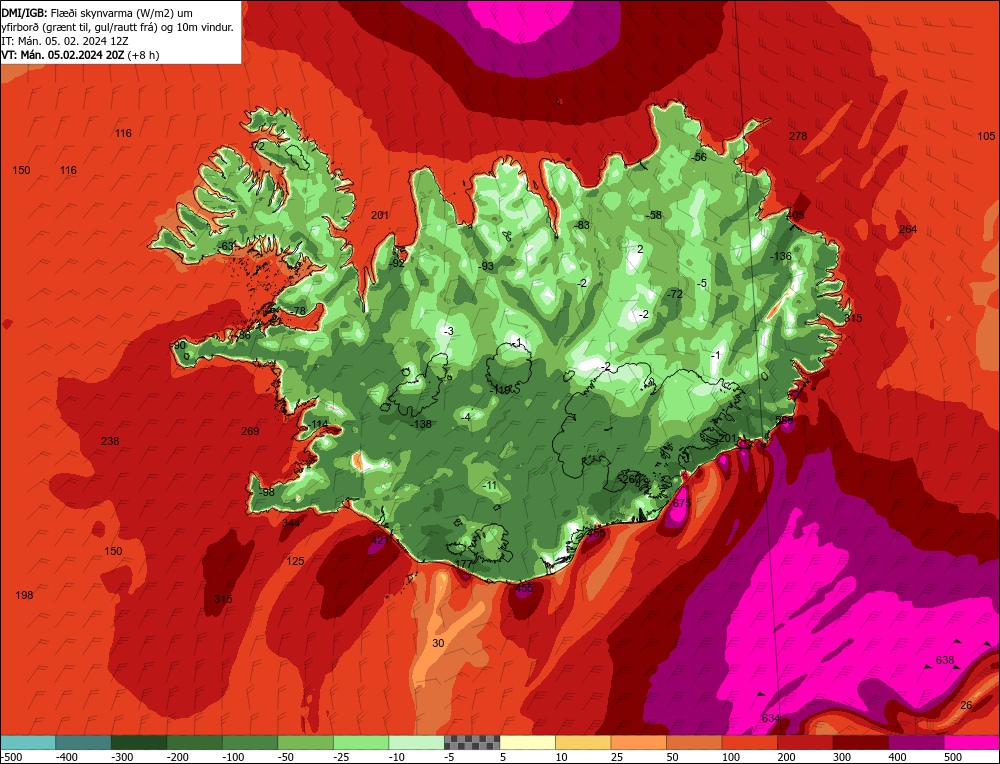Click the pale yellow swatch from 5 to 10
The image size is (1000, 764).
527,742
